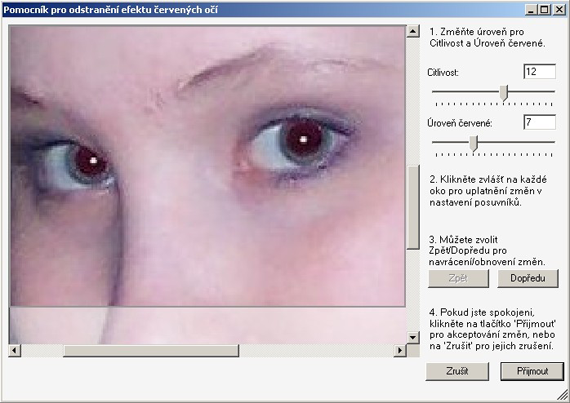Click the red pupil of the right eye
This screenshot has height=403, width=570.
tap(304, 138)
